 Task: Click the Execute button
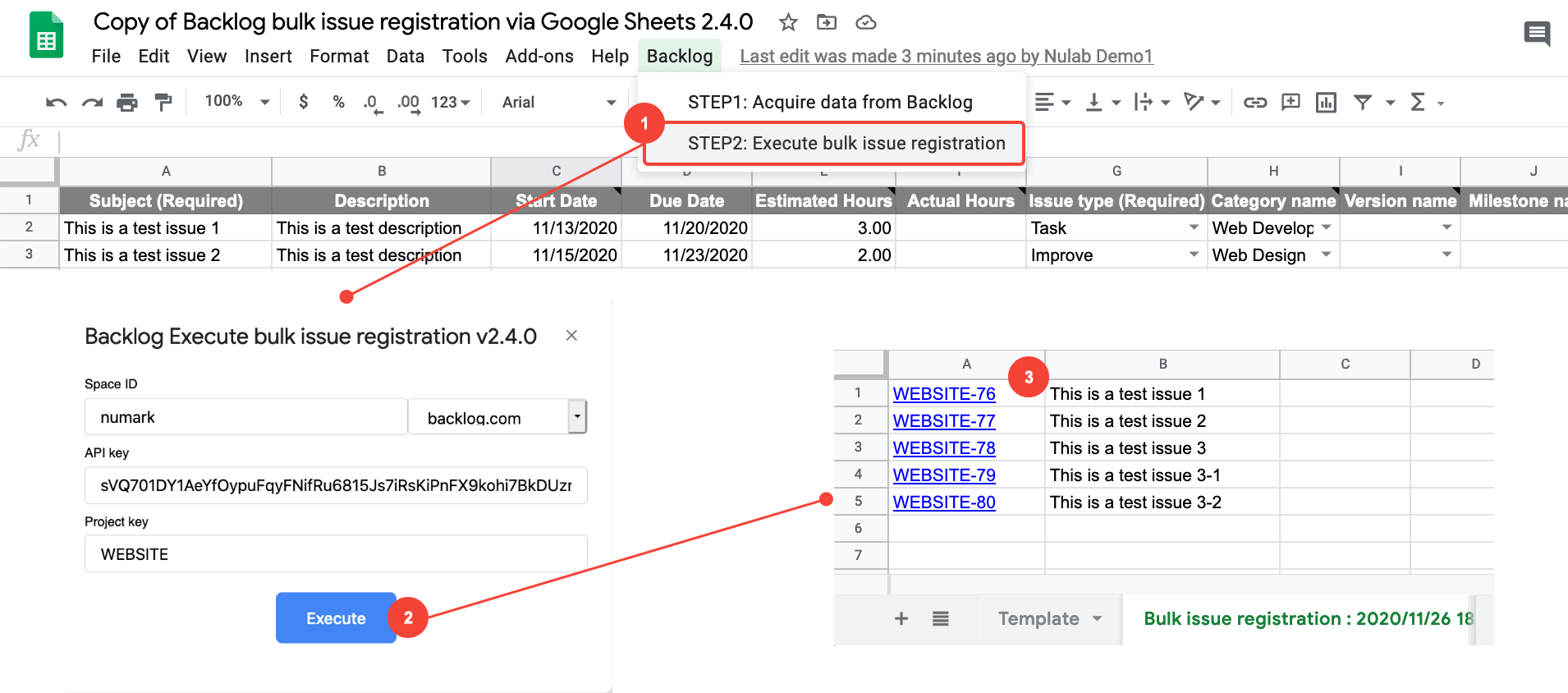[336, 617]
